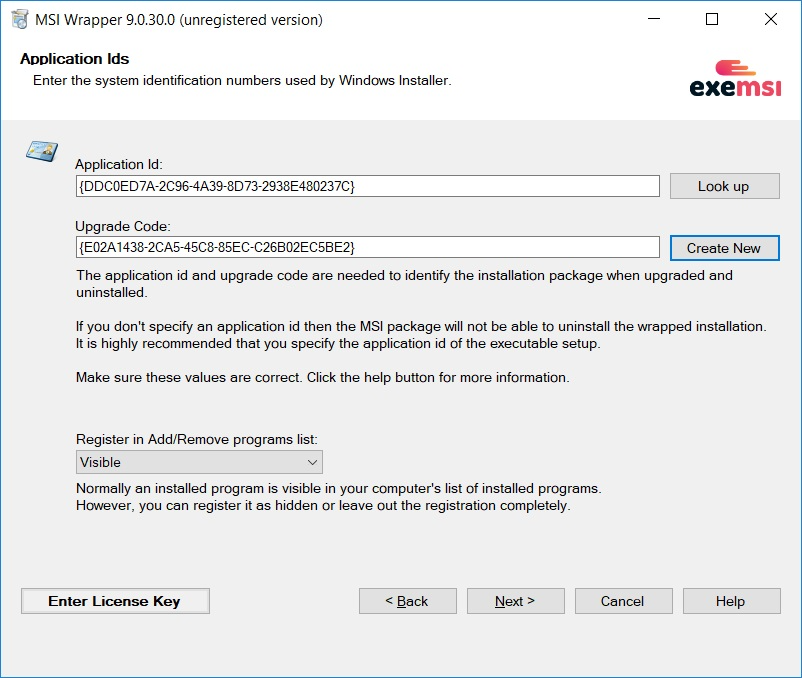Click the exemsi logo
The image size is (802, 678).
737,75
